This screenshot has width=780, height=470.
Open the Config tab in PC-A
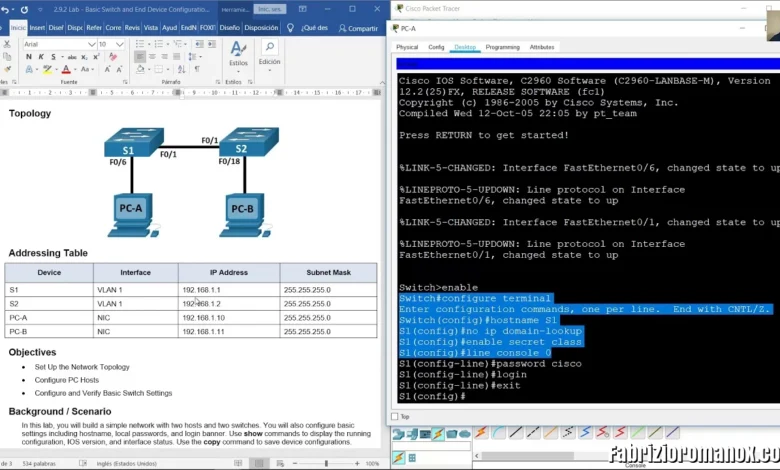coord(436,47)
